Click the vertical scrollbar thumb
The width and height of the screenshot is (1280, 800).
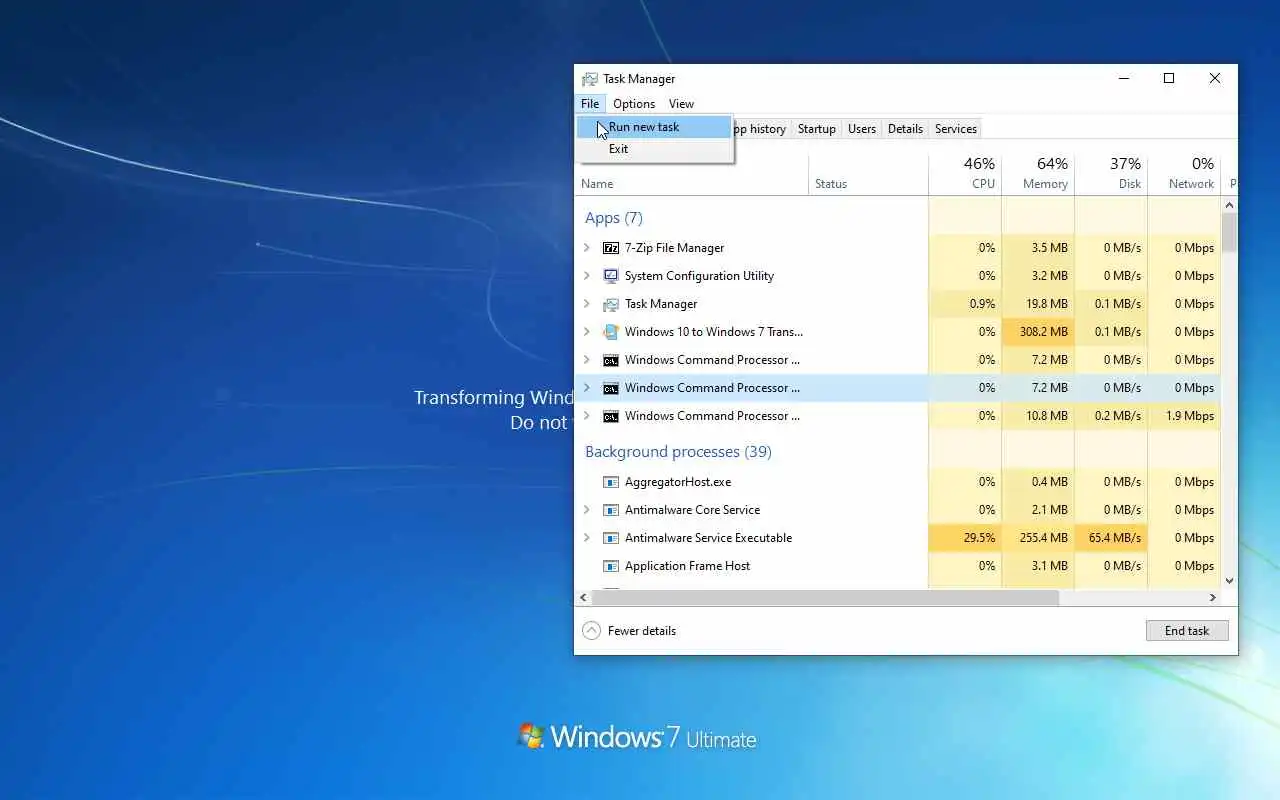[1229, 232]
